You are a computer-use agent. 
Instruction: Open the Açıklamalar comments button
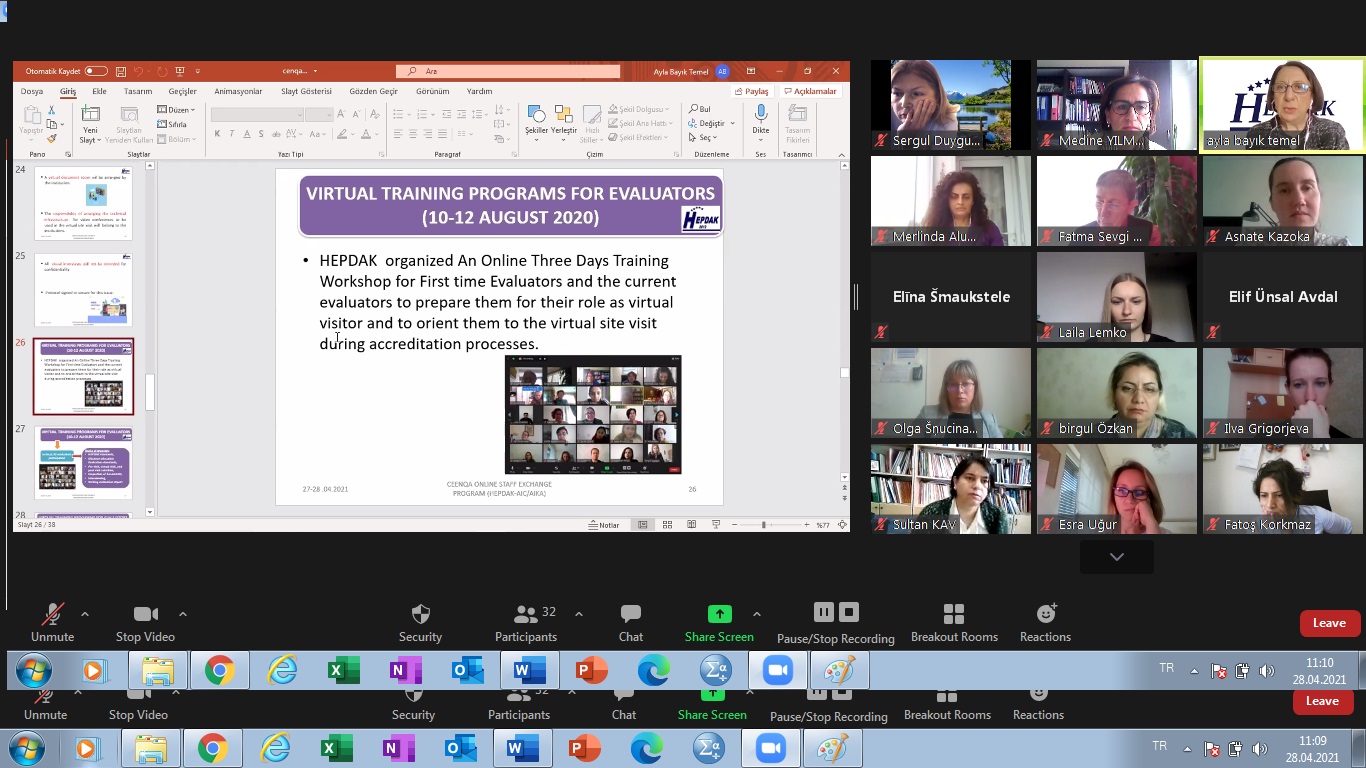(810, 91)
